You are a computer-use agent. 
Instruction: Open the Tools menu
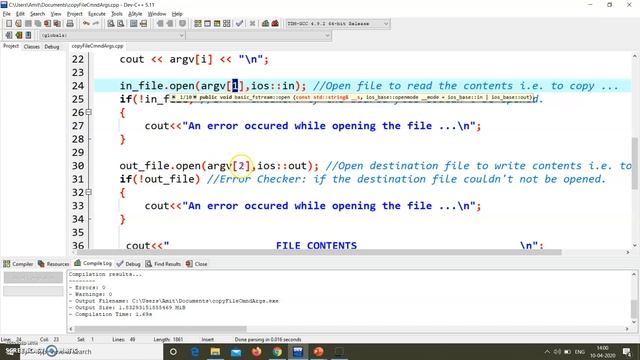pos(117,14)
